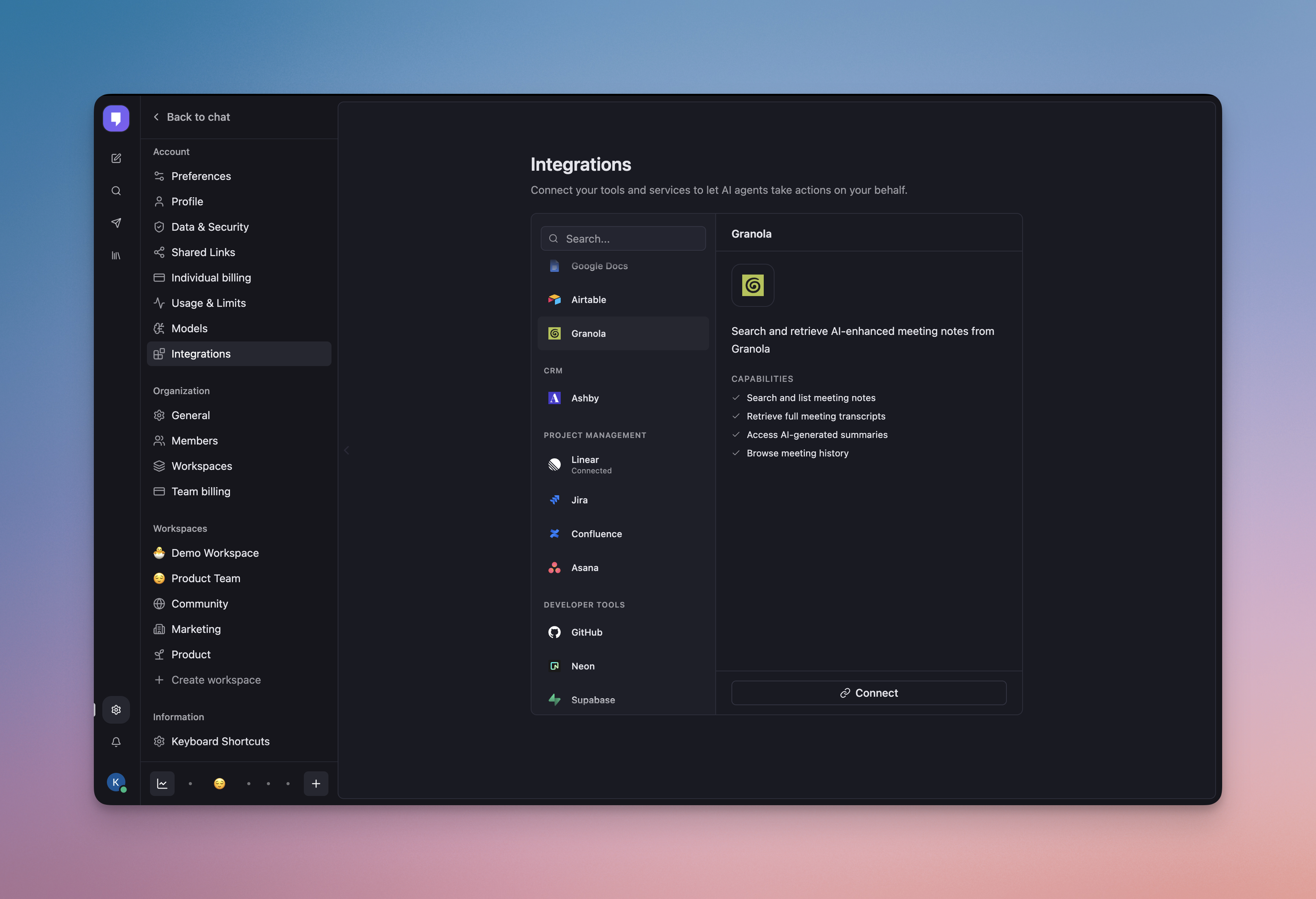
Task: Open Profile settings
Action: [x=239, y=201]
